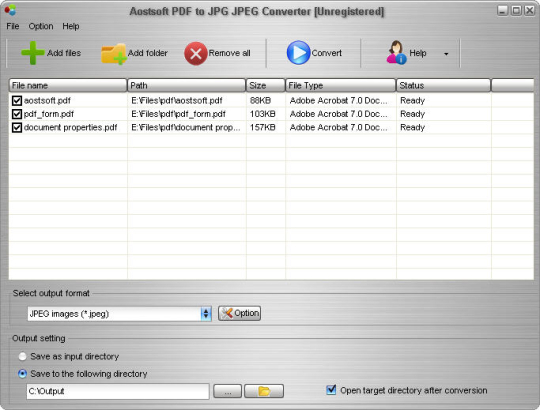Image resolution: width=540 pixels, height=410 pixels.
Task: Select Save to the following directory radio button
Action: (22, 374)
